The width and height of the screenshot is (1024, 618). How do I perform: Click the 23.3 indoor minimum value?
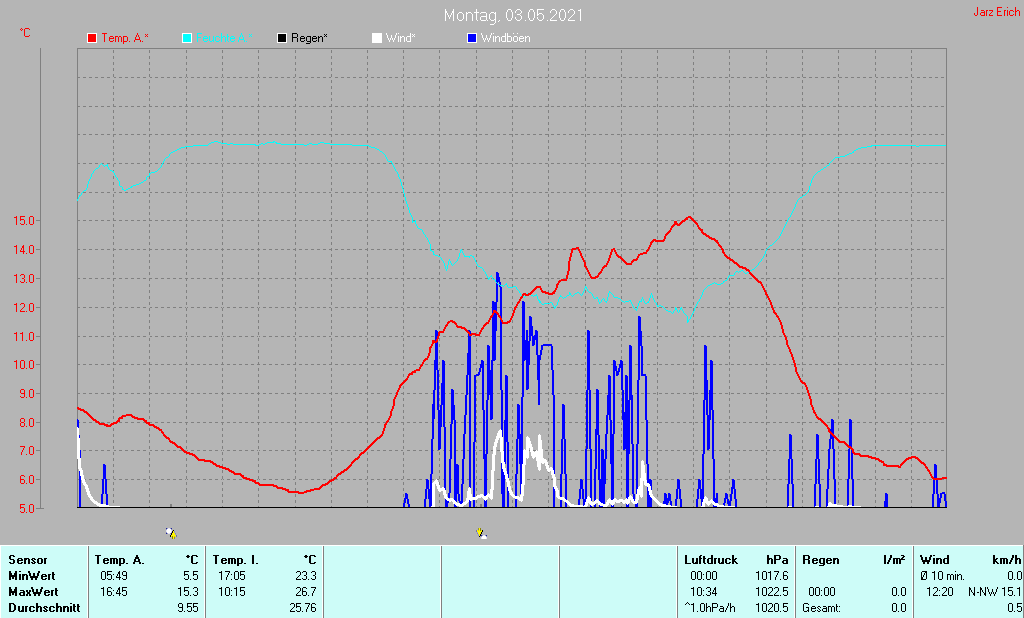pyautogui.click(x=306, y=576)
